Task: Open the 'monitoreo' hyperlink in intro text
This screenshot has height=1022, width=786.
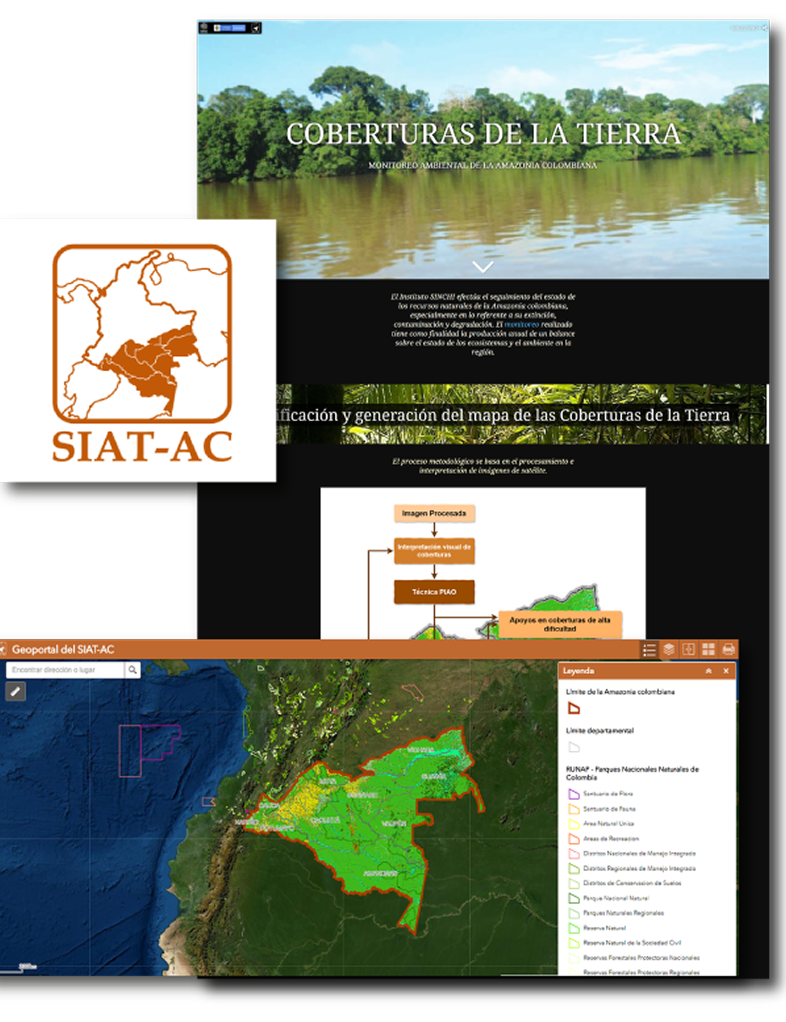Action: 521,324
